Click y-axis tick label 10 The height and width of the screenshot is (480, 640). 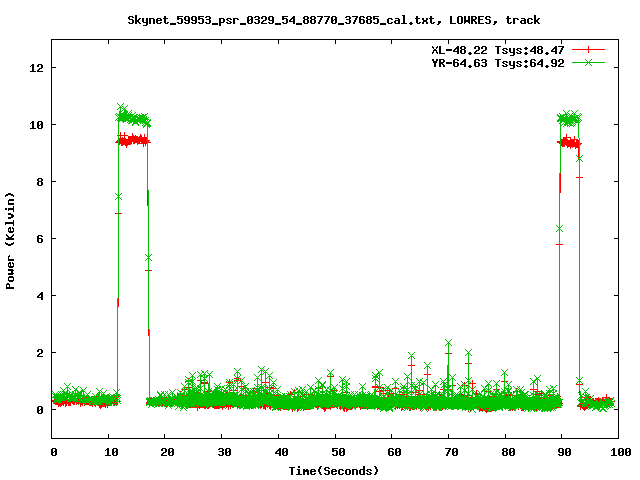click(x=36, y=125)
